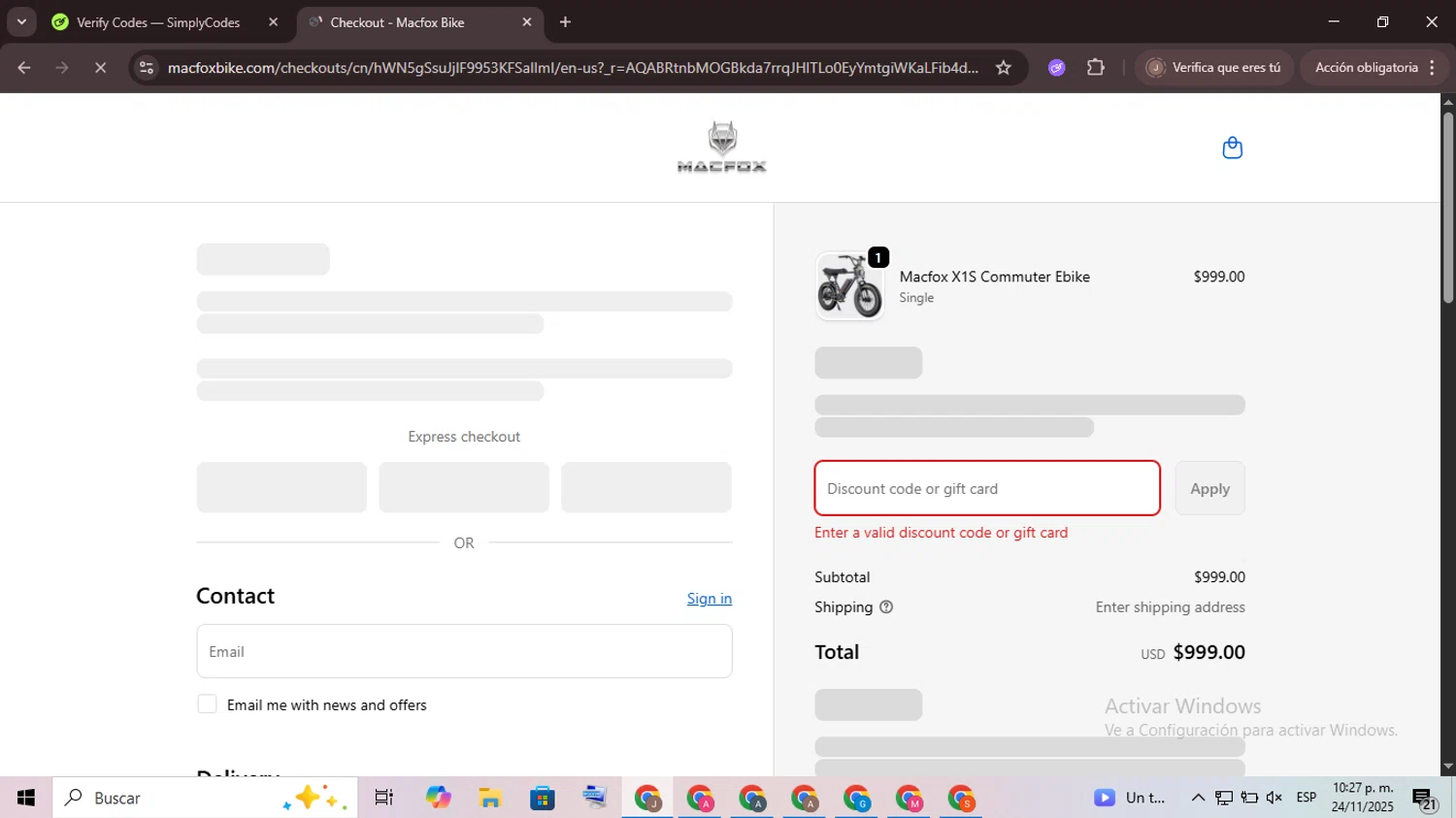
Task: Click the Apply discount button
Action: (1210, 488)
